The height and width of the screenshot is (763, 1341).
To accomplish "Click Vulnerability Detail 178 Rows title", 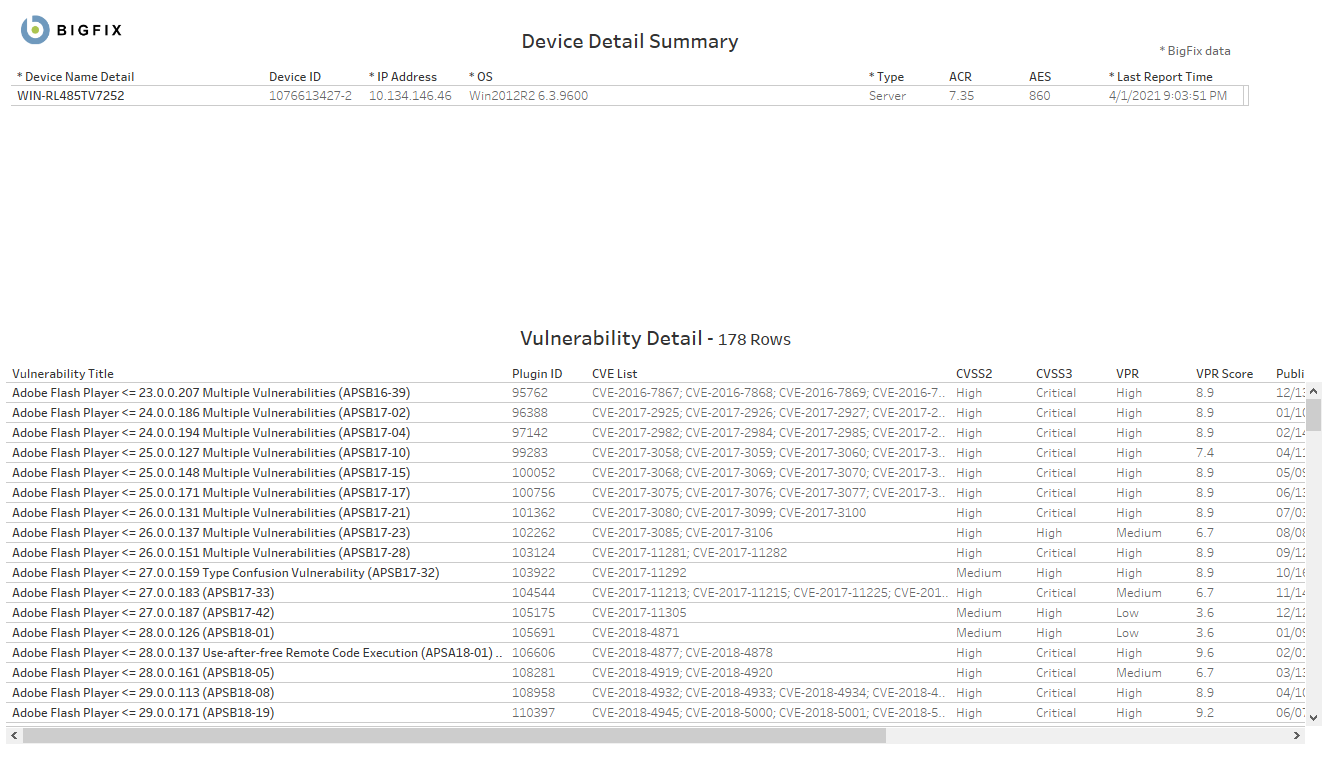I will [x=655, y=339].
